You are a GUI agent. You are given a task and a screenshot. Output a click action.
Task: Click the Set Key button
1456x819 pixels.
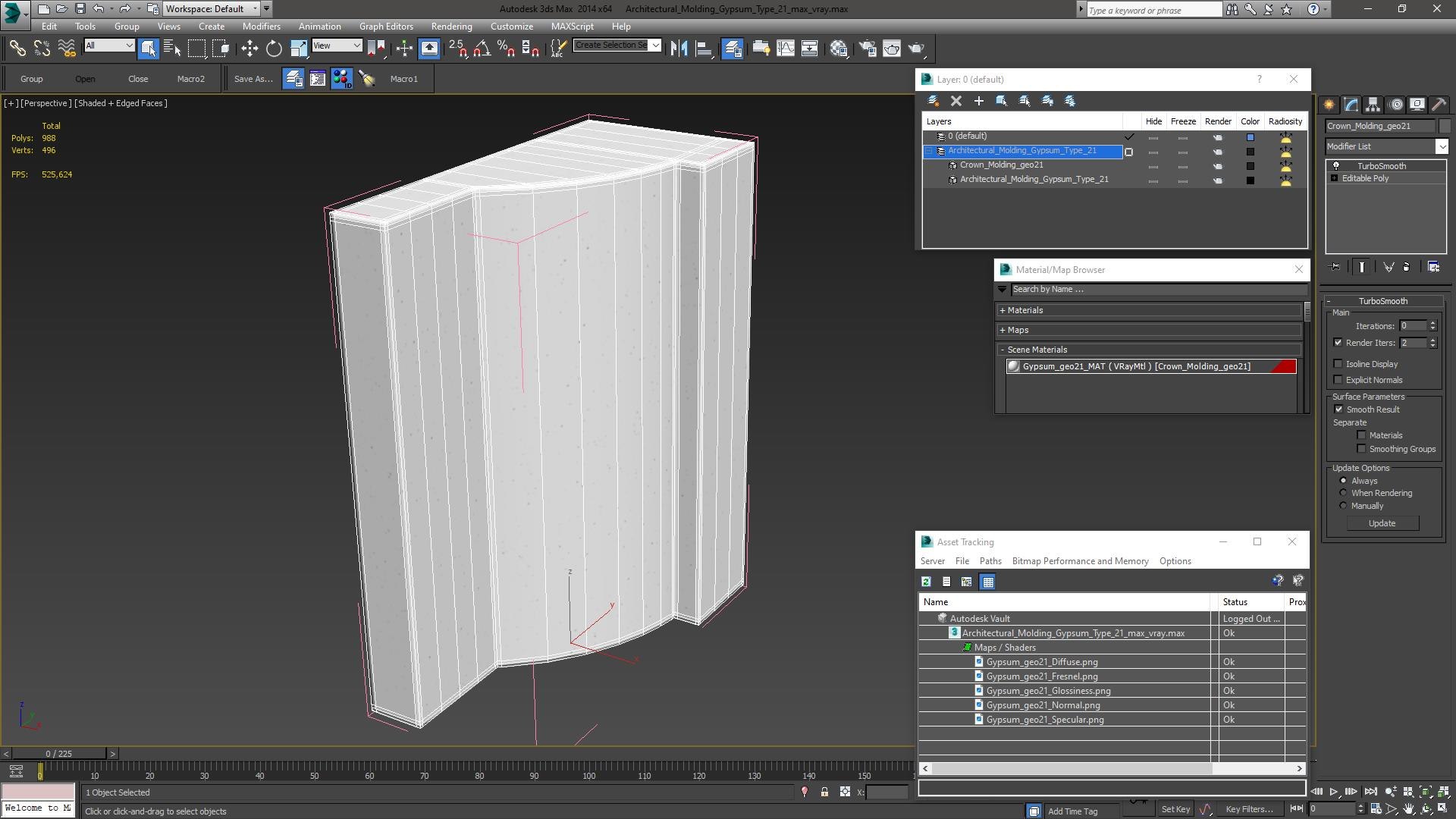pos(1175,809)
